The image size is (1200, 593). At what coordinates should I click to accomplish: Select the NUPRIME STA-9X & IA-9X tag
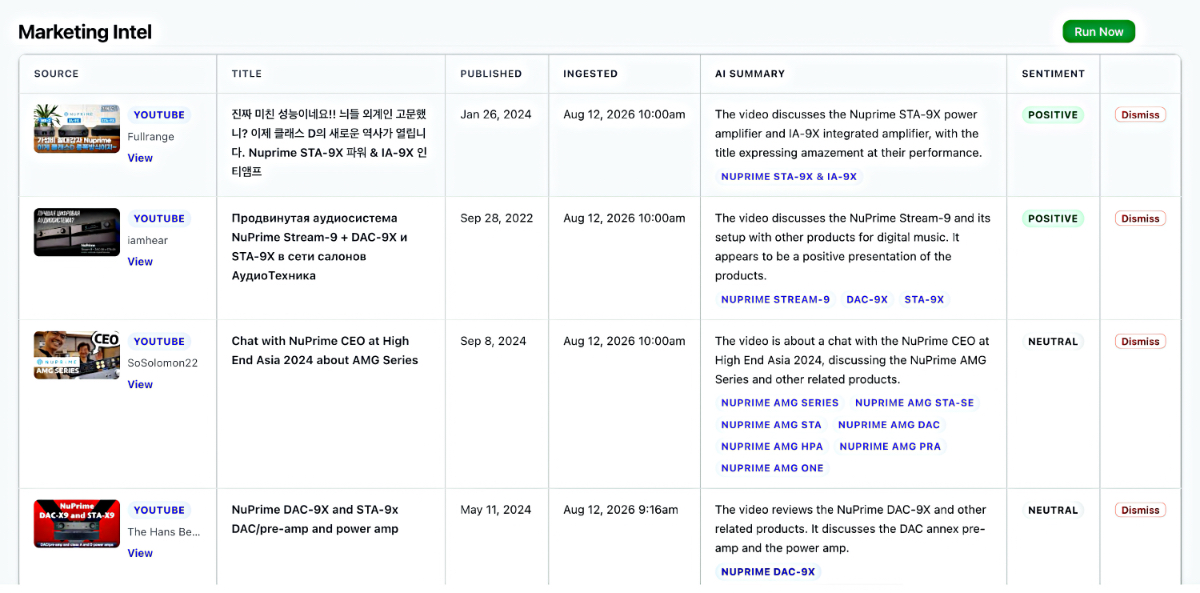click(x=789, y=177)
